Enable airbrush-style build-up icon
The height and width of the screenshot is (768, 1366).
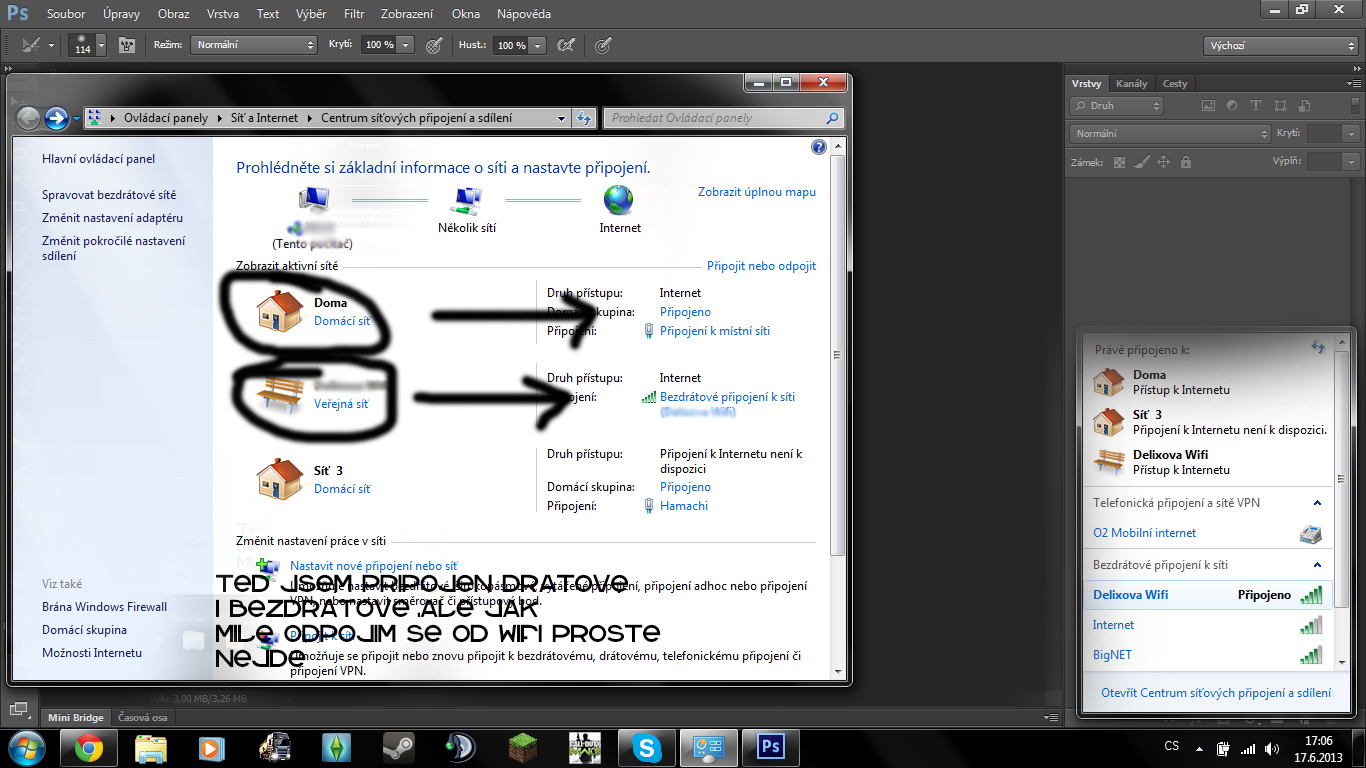pyautogui.click(x=566, y=45)
